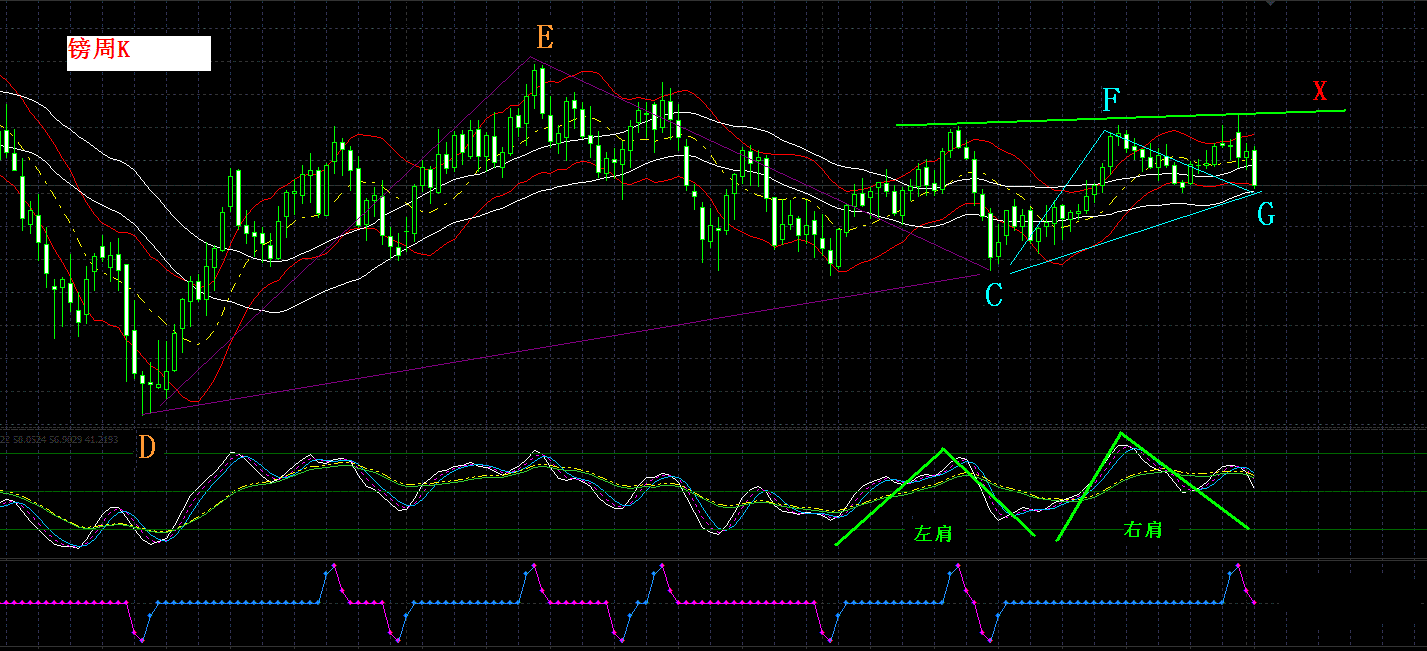Click the cyan 'F' label
Image resolution: width=1427 pixels, height=651 pixels.
1111,99
